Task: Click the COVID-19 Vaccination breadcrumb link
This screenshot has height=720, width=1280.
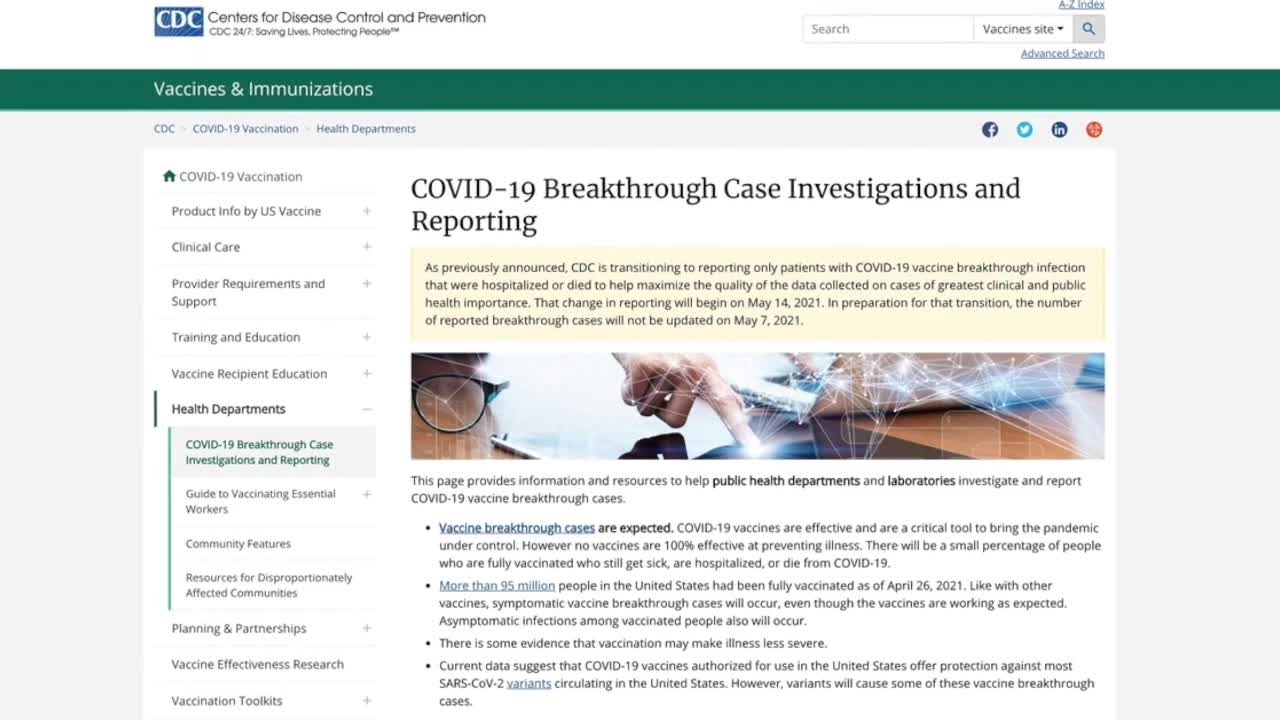Action: pos(245,129)
